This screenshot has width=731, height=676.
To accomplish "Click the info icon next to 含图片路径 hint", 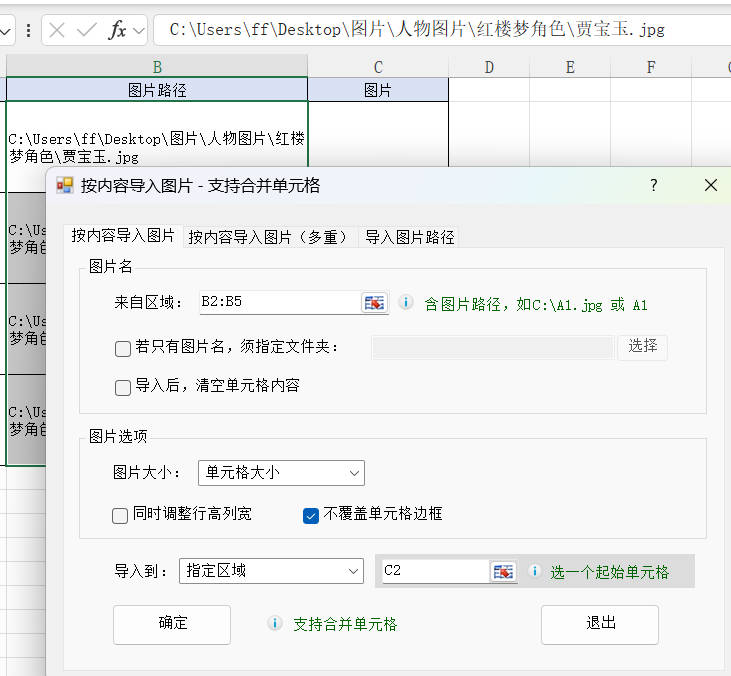I will pos(406,303).
